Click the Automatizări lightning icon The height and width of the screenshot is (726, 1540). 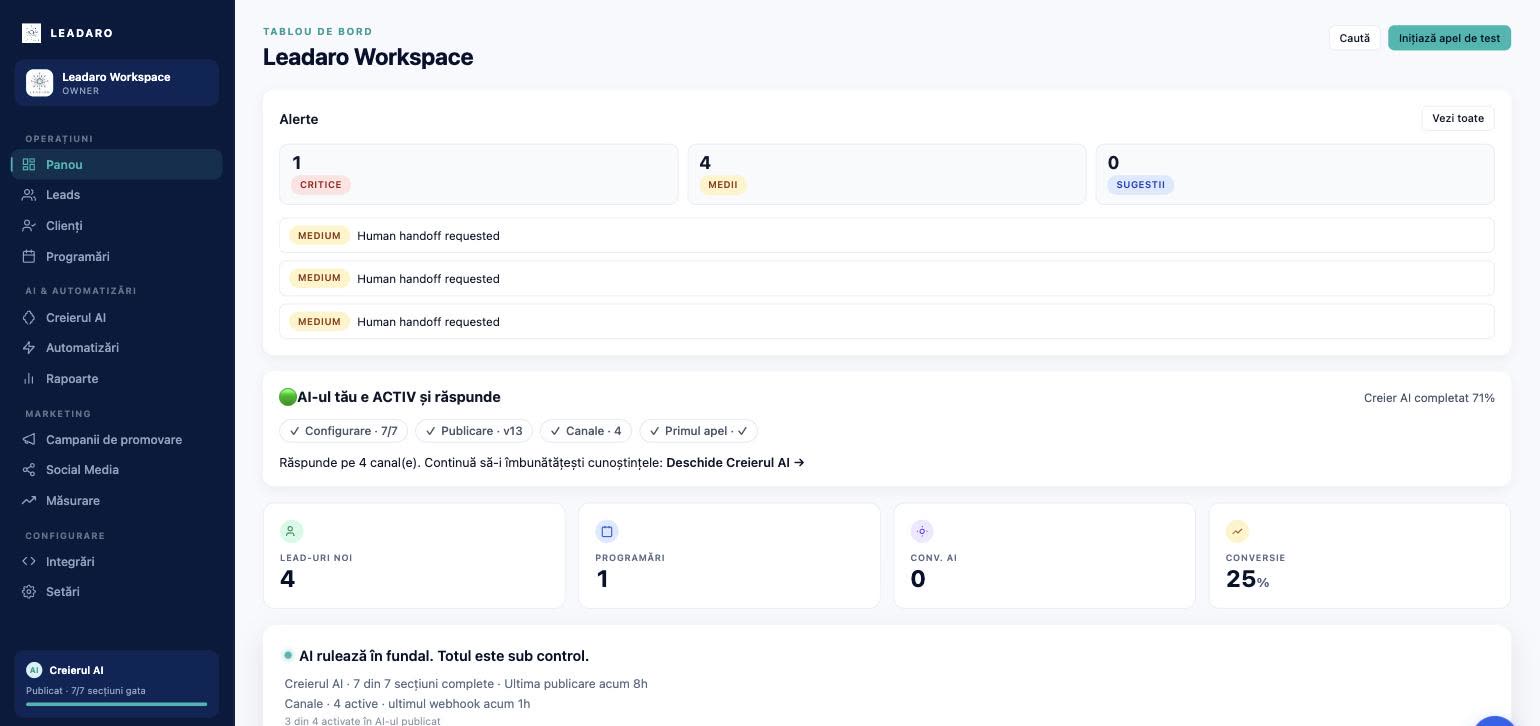[x=29, y=348]
